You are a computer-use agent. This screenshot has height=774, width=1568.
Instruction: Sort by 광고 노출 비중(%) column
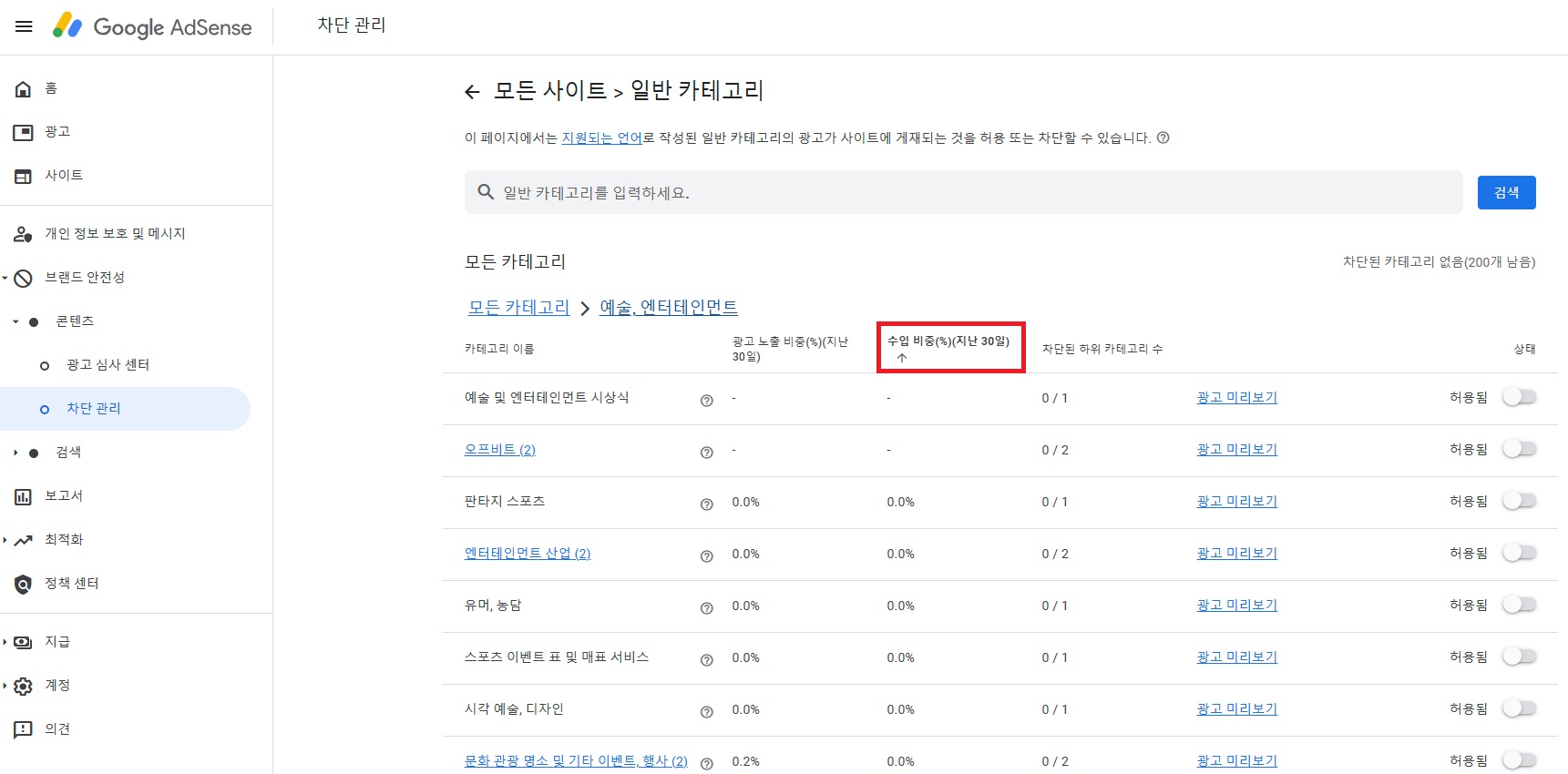pyautogui.click(x=790, y=349)
